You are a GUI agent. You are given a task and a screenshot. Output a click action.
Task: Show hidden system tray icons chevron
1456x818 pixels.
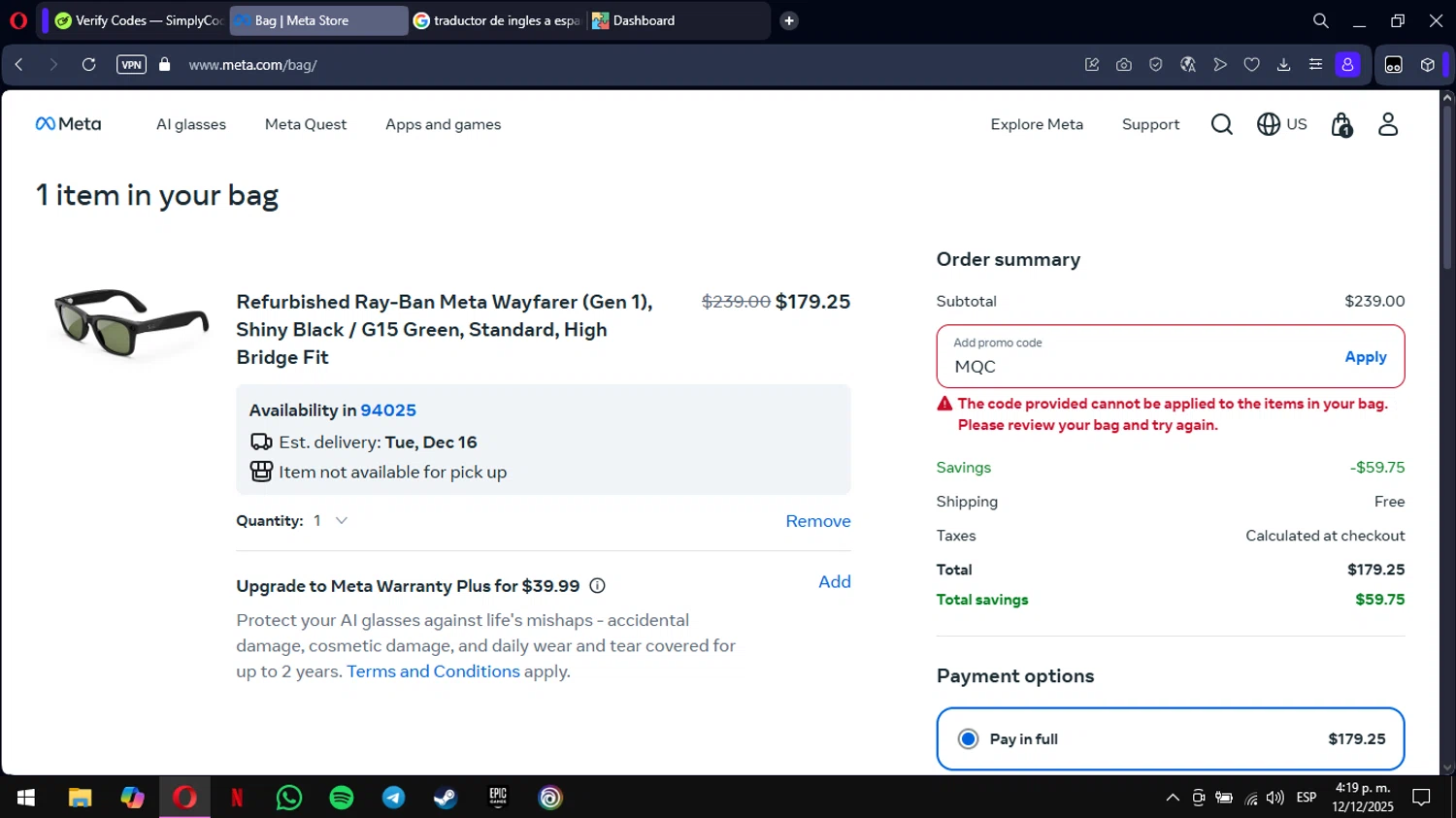[1173, 798]
